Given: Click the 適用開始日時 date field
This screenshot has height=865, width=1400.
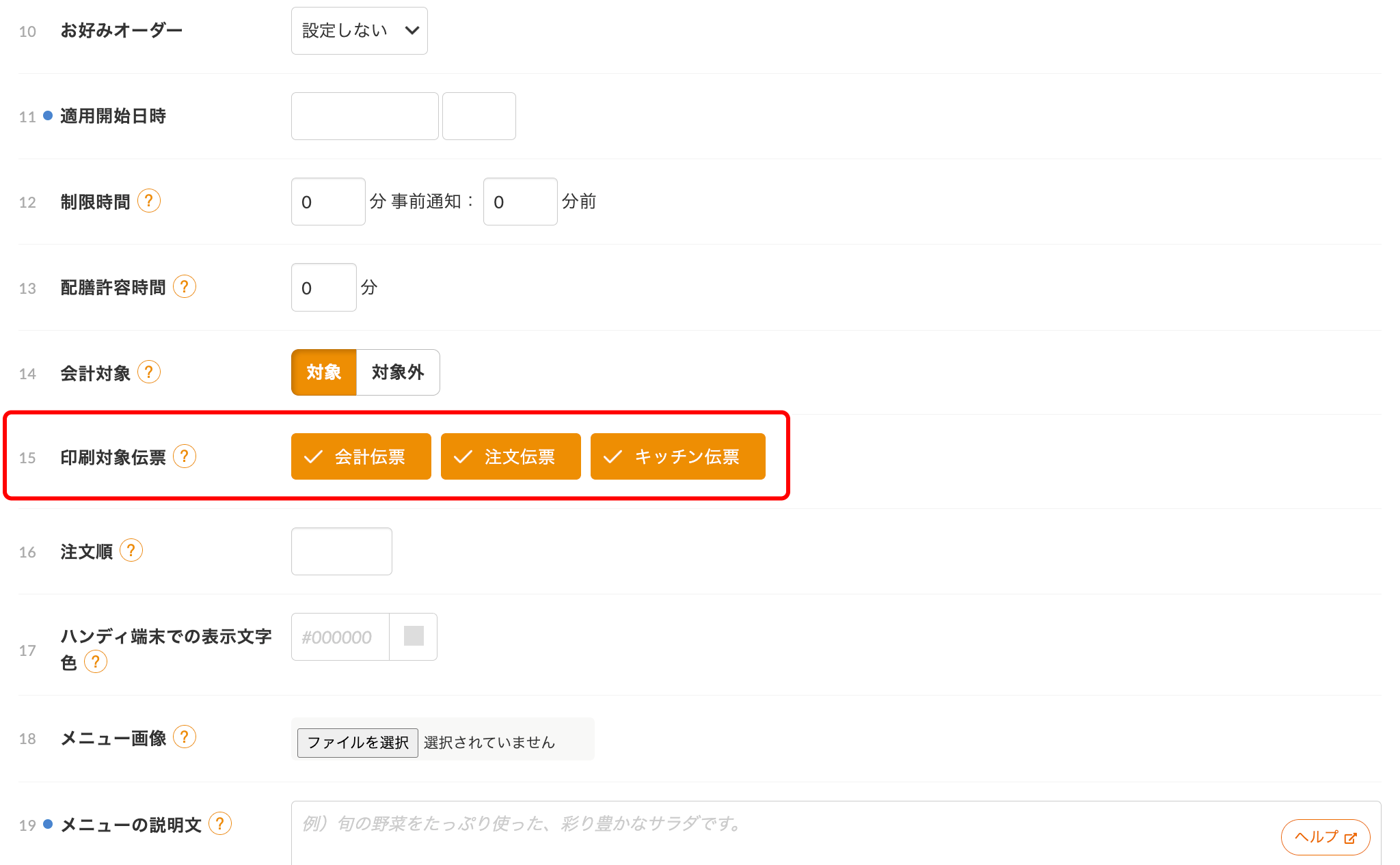Looking at the screenshot, I should point(365,116).
